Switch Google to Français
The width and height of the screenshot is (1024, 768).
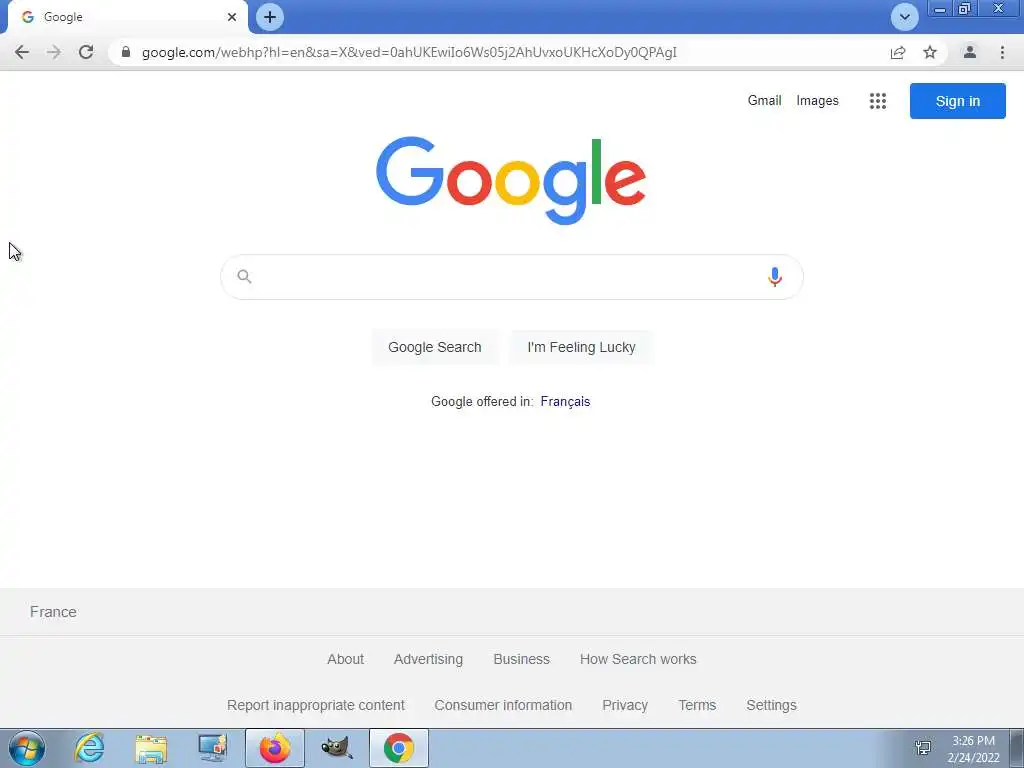click(565, 402)
